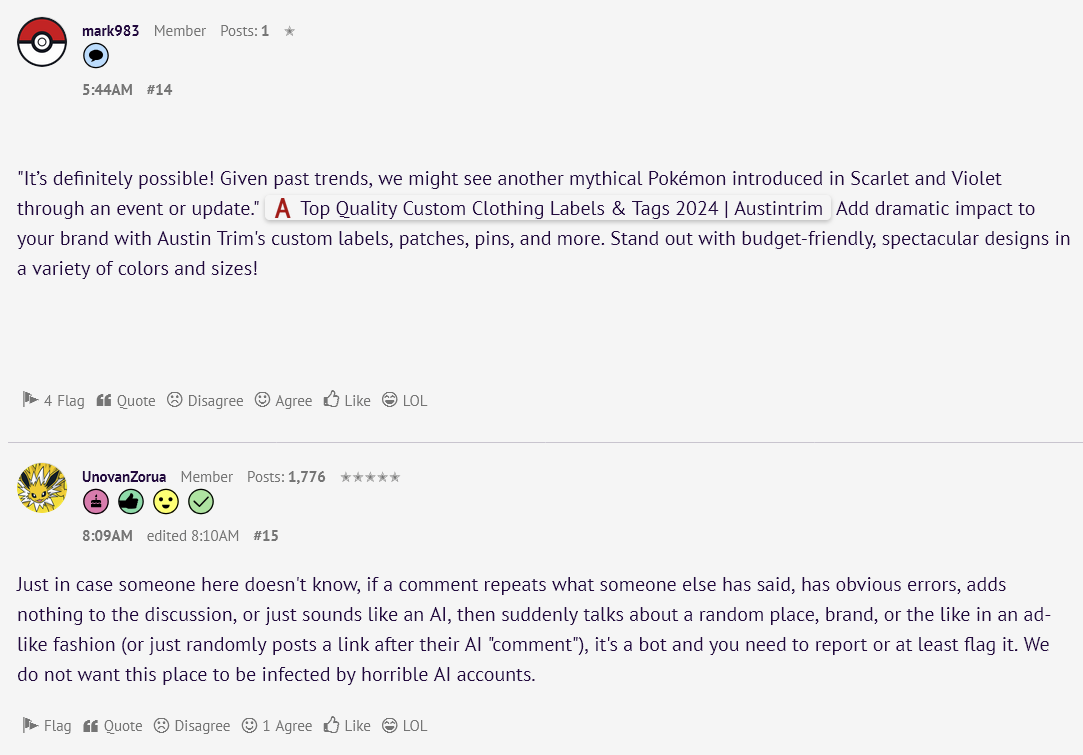Visit UnovanZorua's profile username link

[124, 477]
